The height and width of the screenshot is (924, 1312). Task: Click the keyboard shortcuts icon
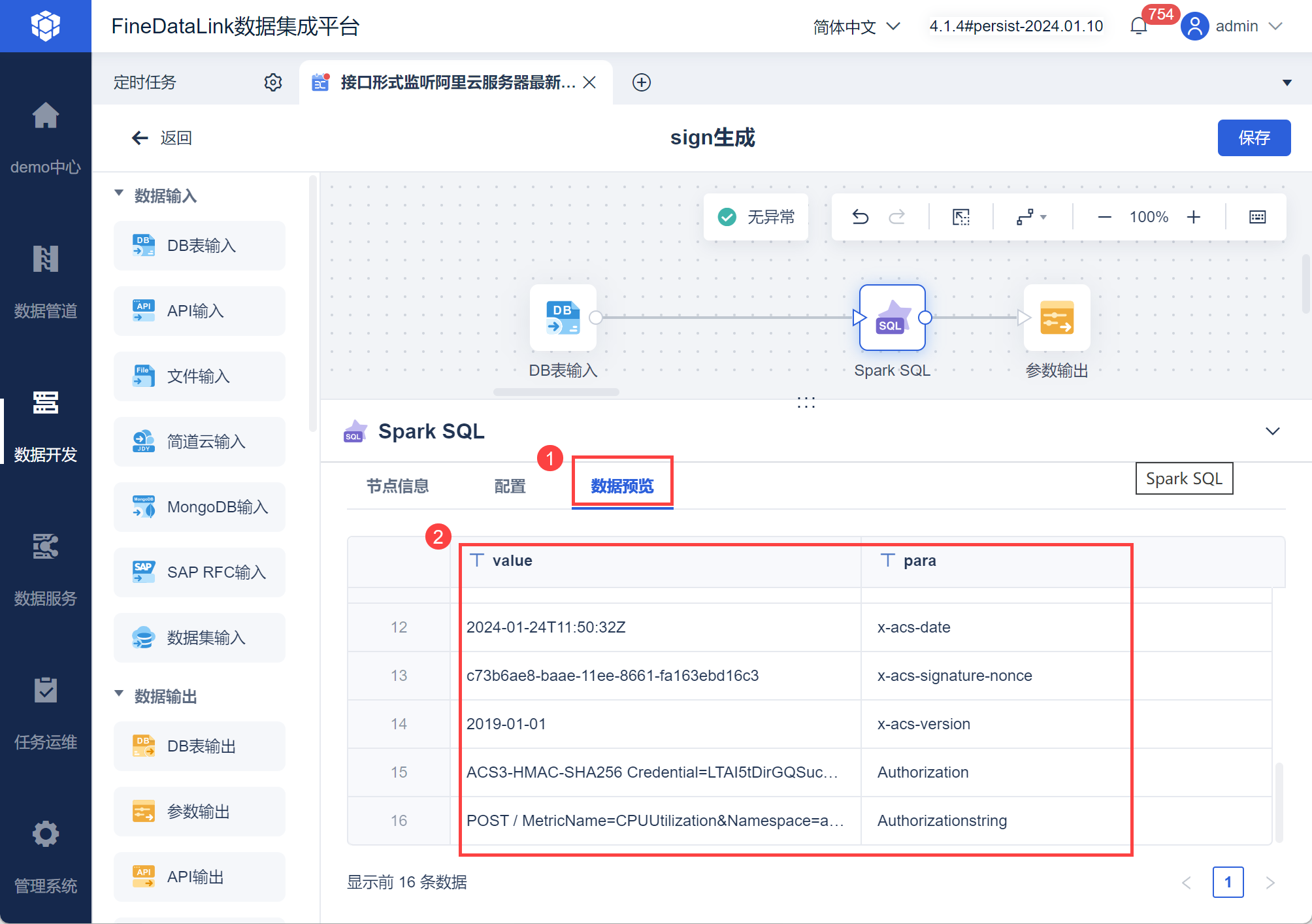(x=1257, y=217)
